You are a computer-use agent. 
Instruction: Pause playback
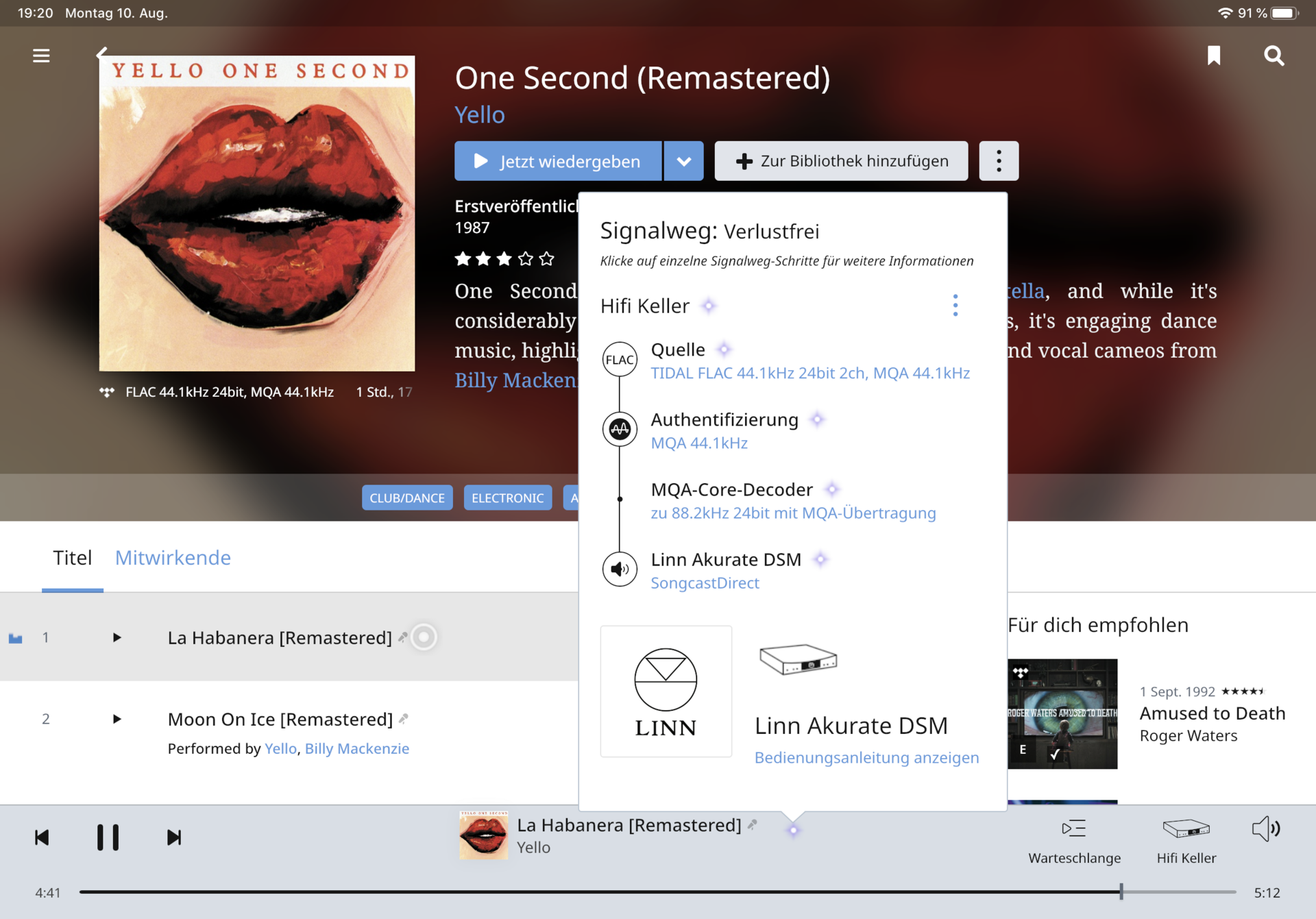point(108,837)
